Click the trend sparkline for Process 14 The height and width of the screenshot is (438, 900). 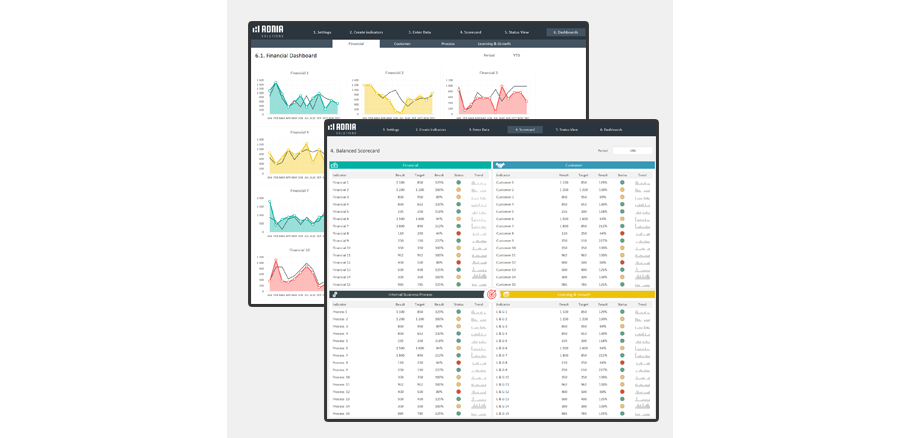tap(479, 405)
